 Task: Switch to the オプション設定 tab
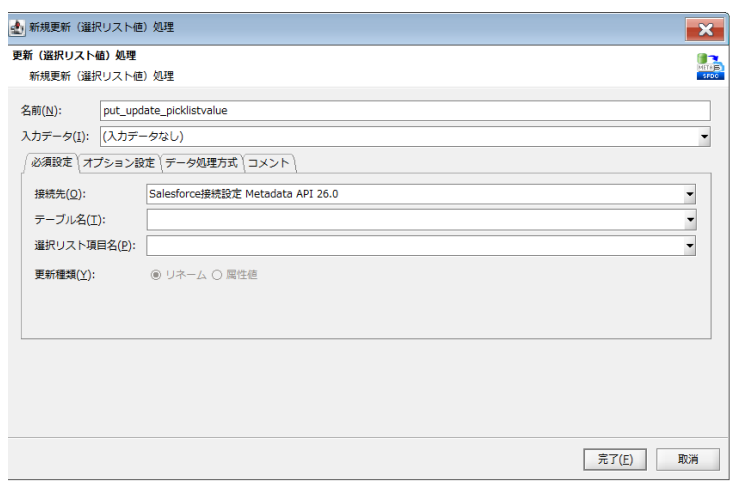click(x=119, y=162)
